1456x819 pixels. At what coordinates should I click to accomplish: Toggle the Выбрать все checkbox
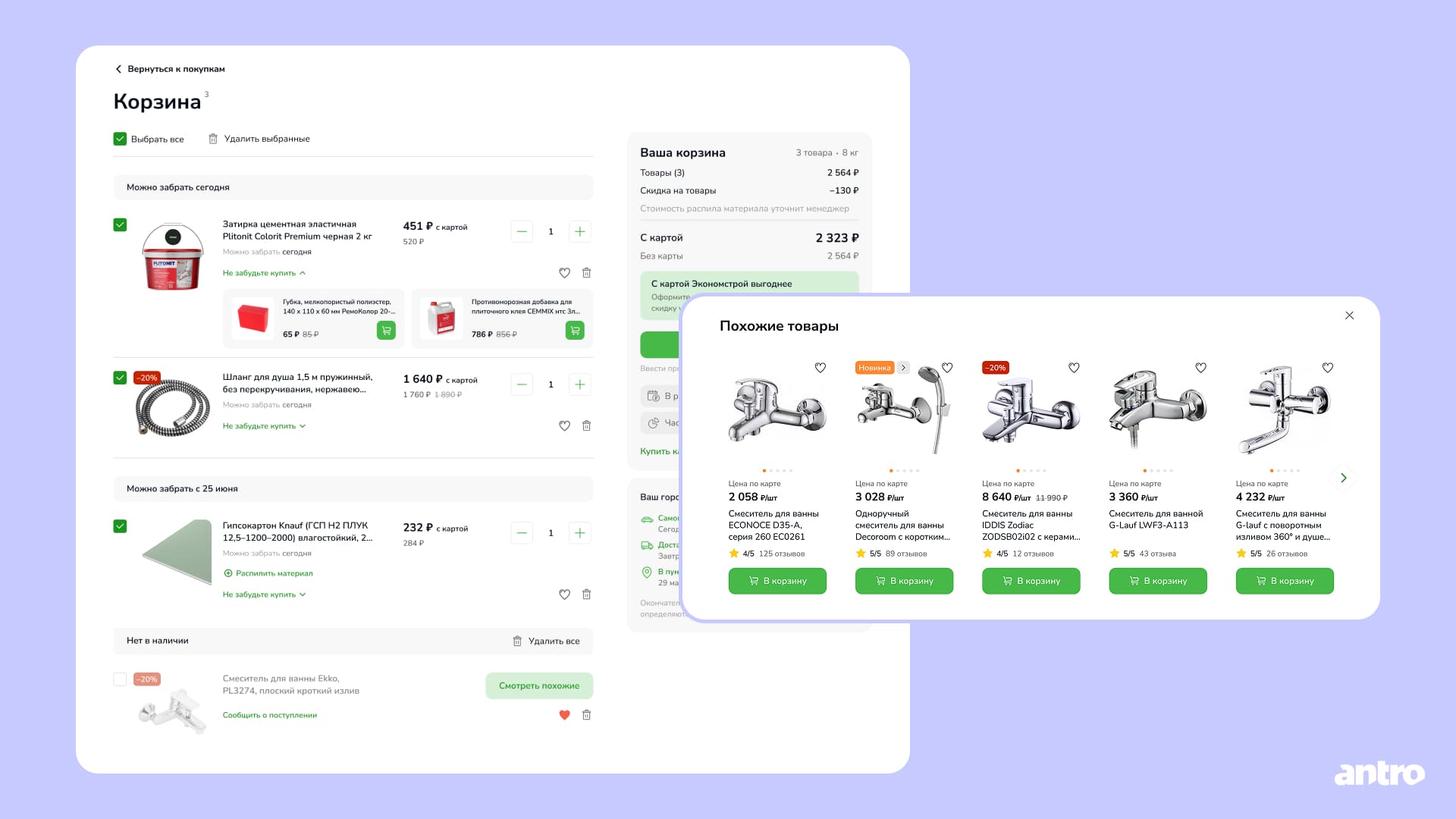pos(120,139)
